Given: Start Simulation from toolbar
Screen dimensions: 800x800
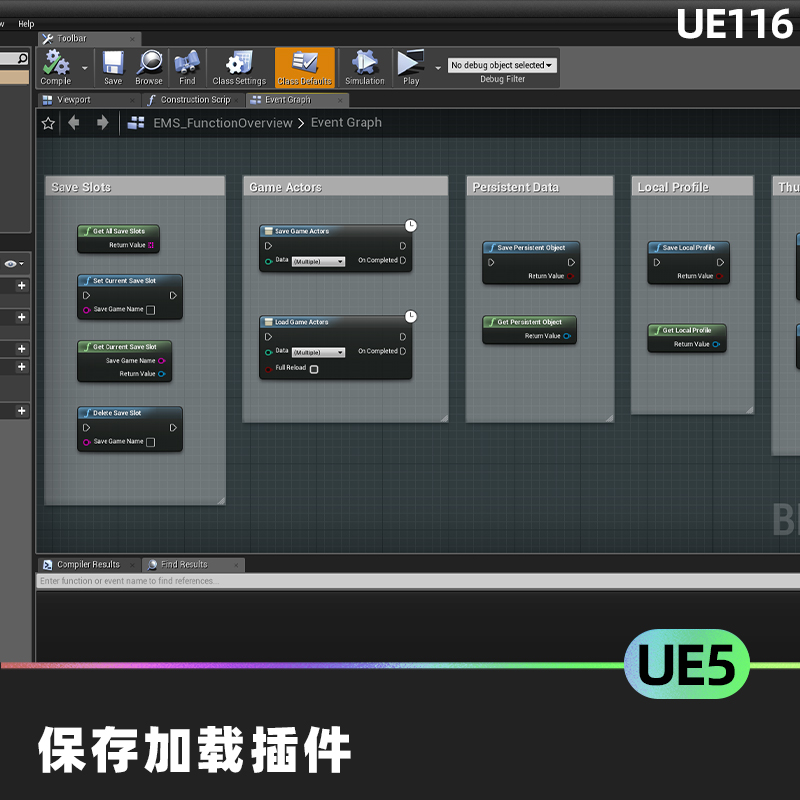Looking at the screenshot, I should click(x=365, y=67).
